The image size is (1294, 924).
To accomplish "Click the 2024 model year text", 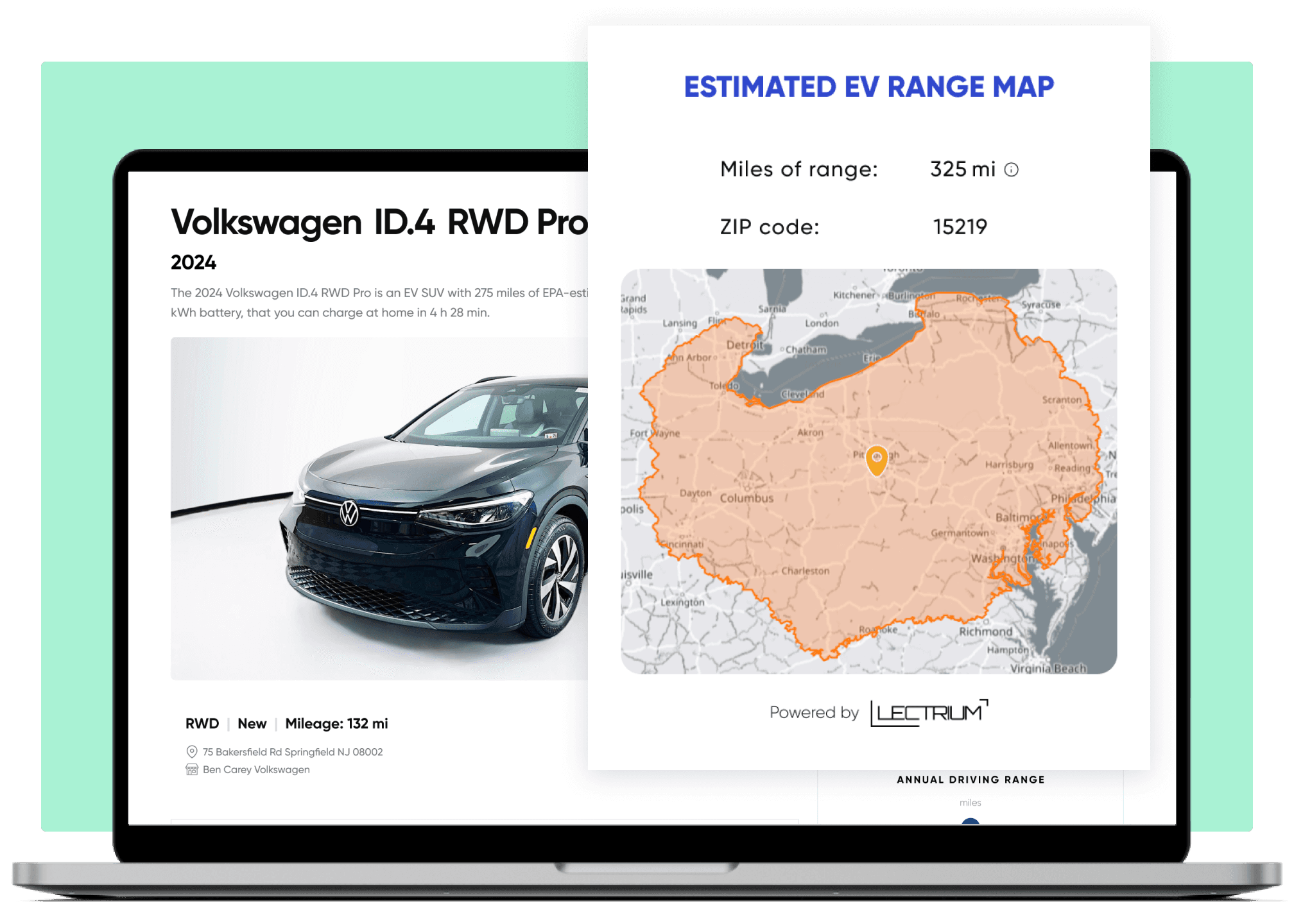I will [x=193, y=262].
